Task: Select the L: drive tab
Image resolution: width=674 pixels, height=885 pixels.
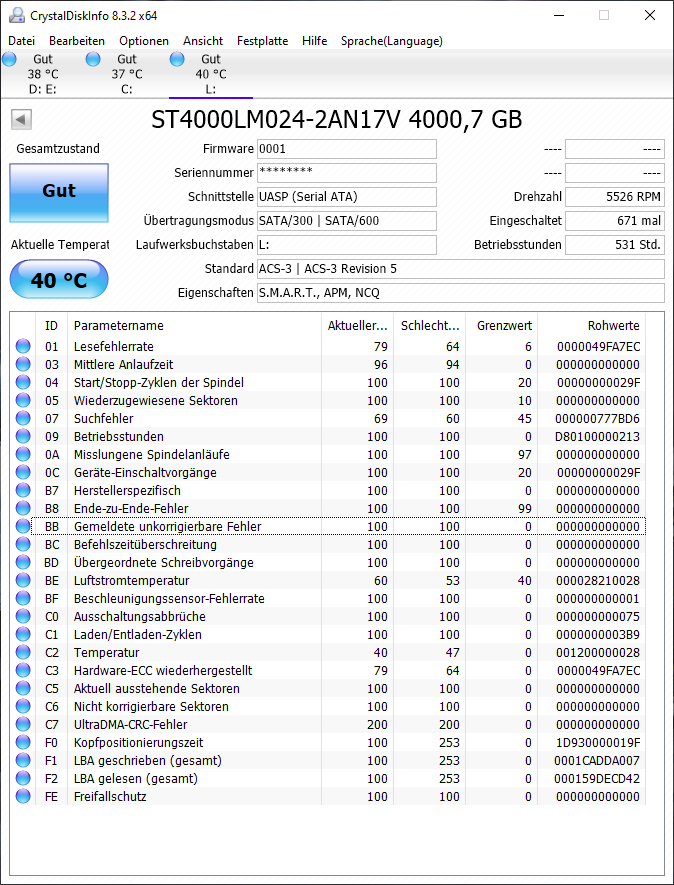Action: tap(211, 74)
